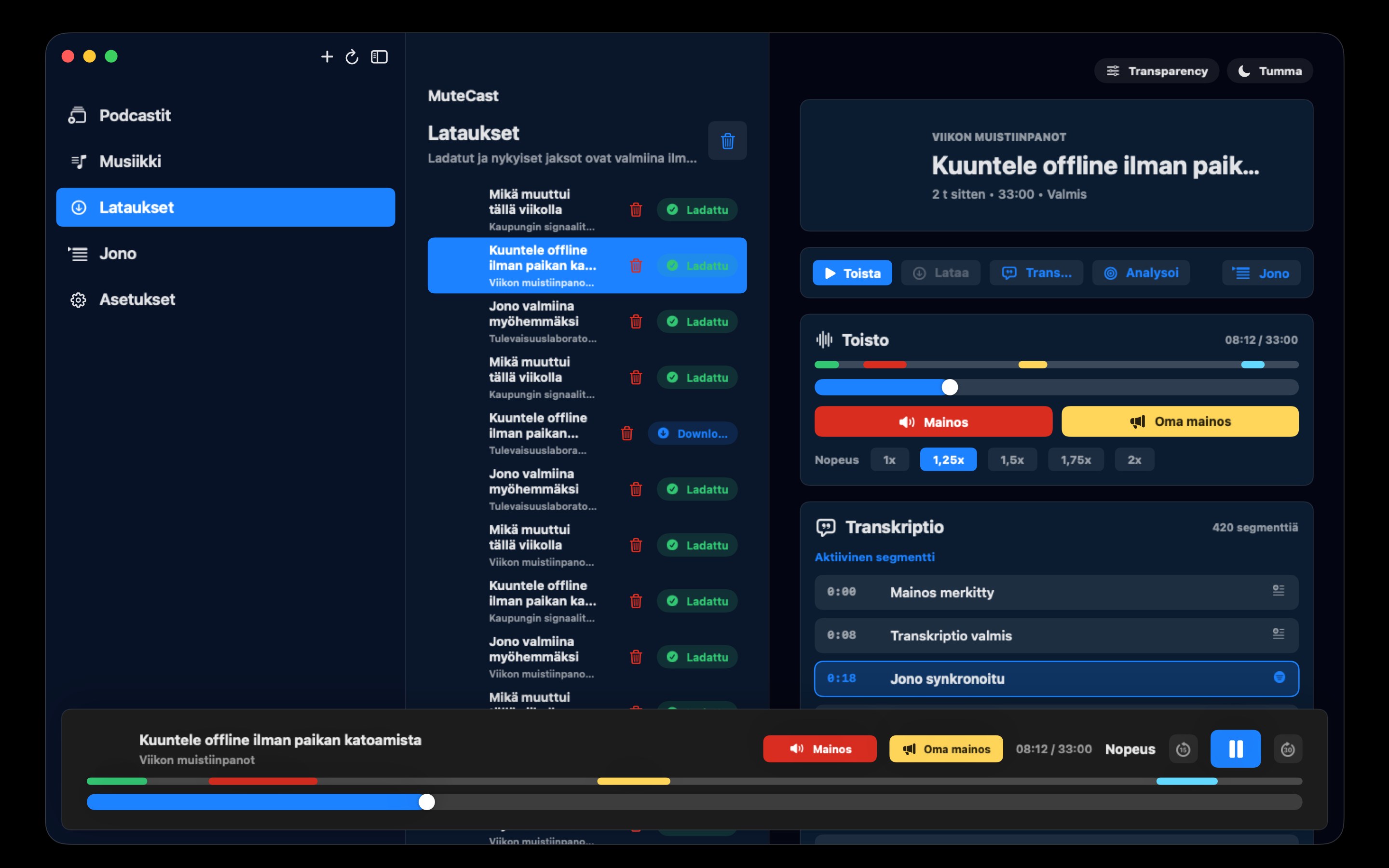This screenshot has height=868, width=1389.
Task: Delete the selected Kuuntele offline download via its trash icon
Action: [x=636, y=266]
